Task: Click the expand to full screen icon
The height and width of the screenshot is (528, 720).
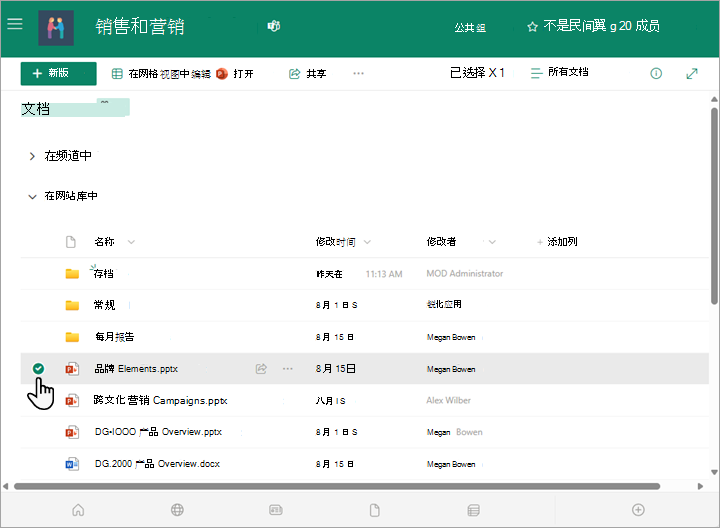Action: (692, 73)
